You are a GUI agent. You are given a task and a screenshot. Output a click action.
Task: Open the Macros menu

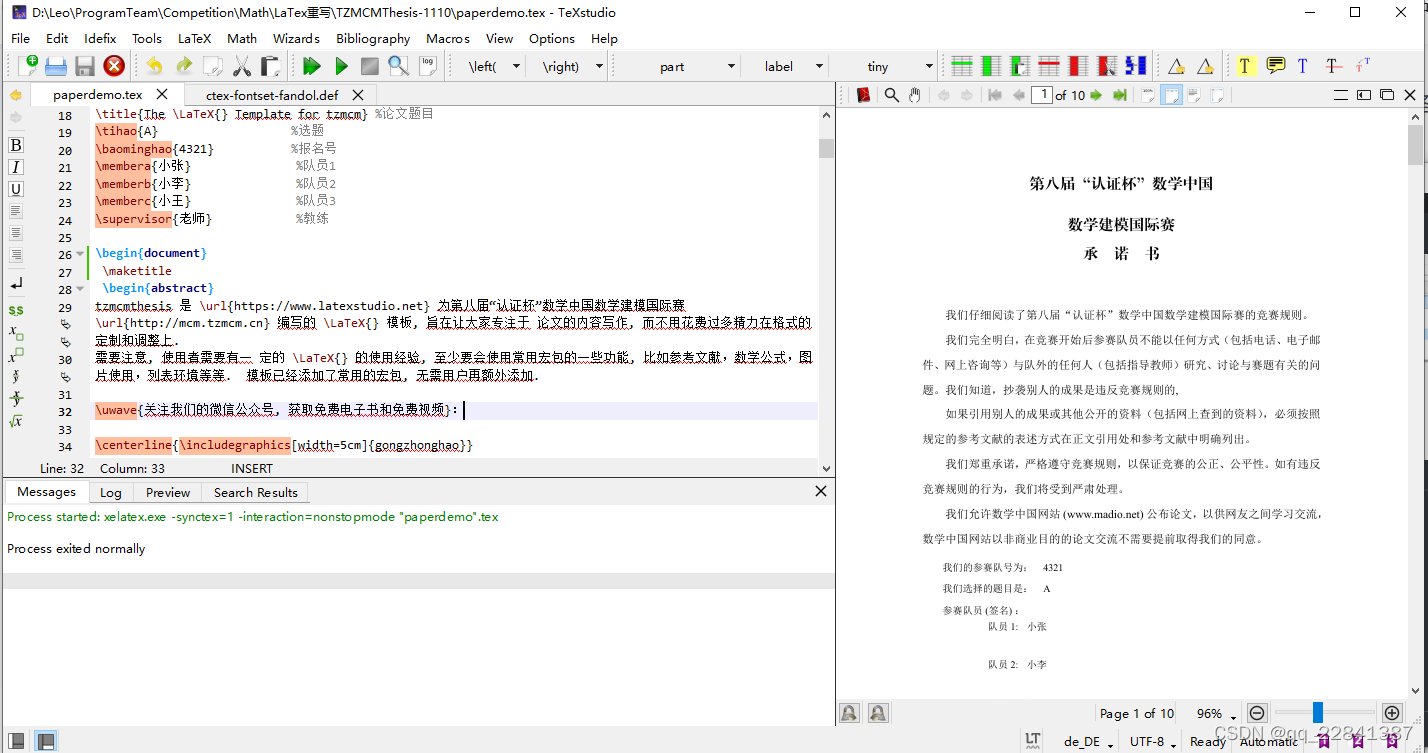(448, 38)
